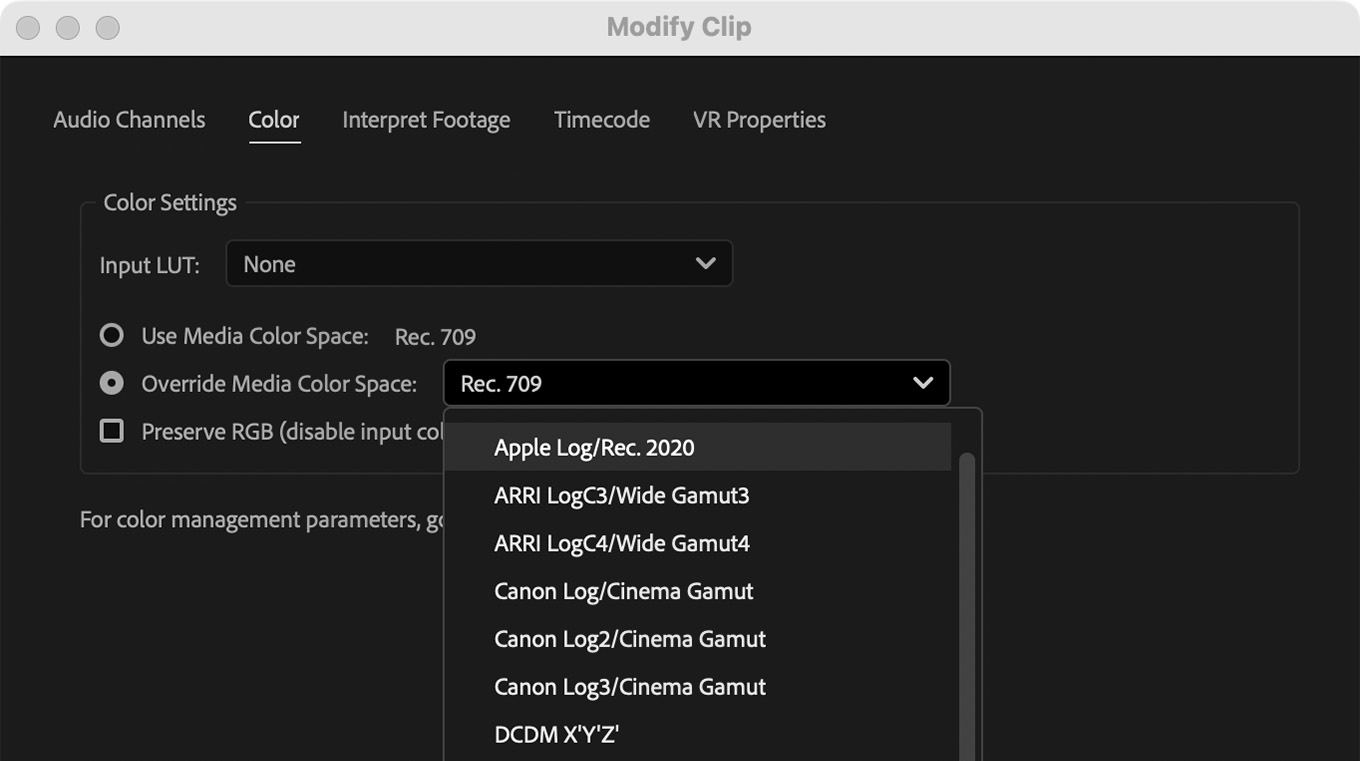Pick Canon Log2/Cinema Gamut entry

pos(629,639)
